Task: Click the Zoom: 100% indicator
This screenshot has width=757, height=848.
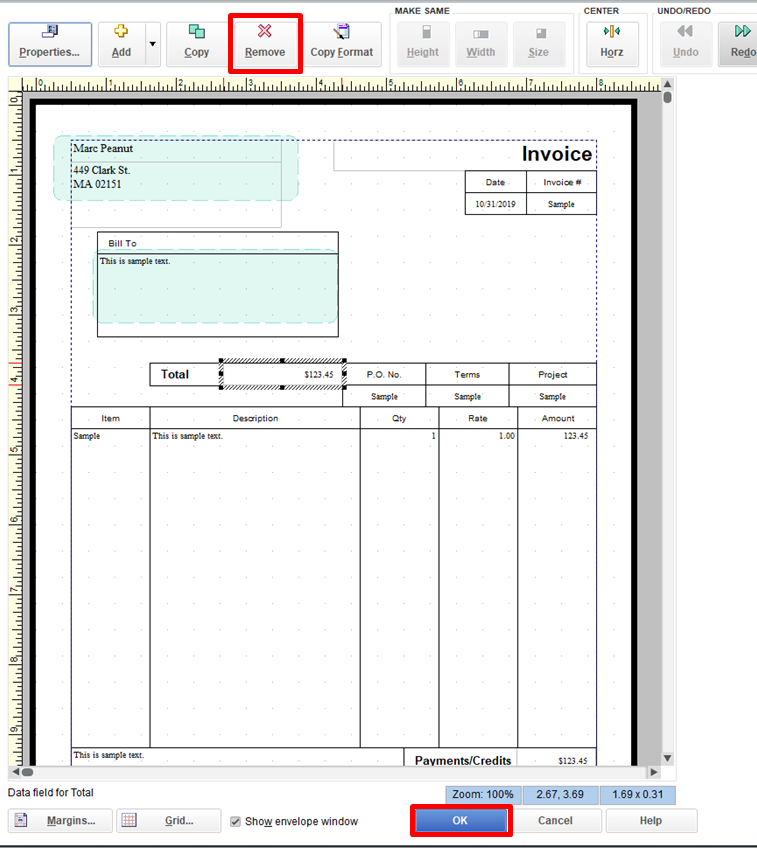Action: tap(483, 794)
